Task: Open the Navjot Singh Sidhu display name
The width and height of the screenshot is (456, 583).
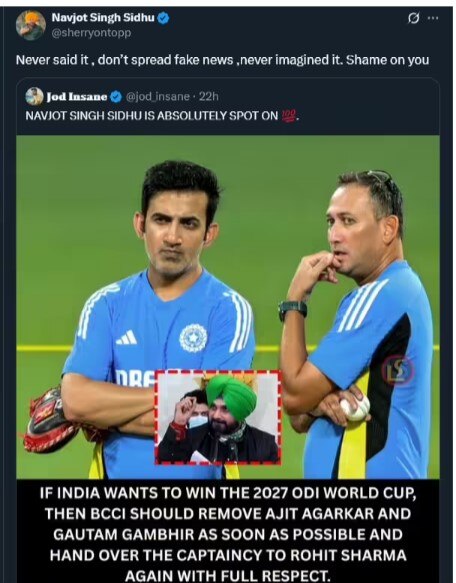Action: pyautogui.click(x=103, y=17)
